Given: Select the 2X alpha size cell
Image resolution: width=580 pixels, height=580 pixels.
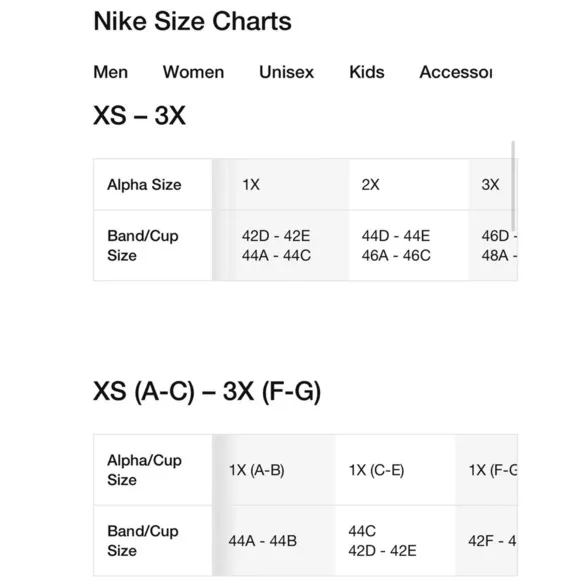Looking at the screenshot, I should coord(409,185).
